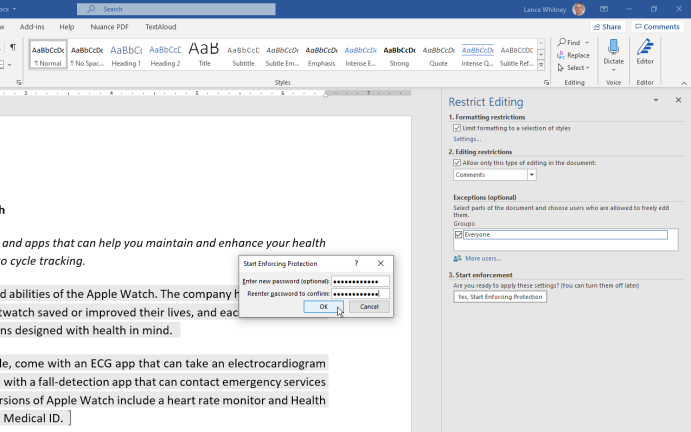Screen dimensions: 691x432
Task: Open the Add-ins tab
Action: click(32, 27)
